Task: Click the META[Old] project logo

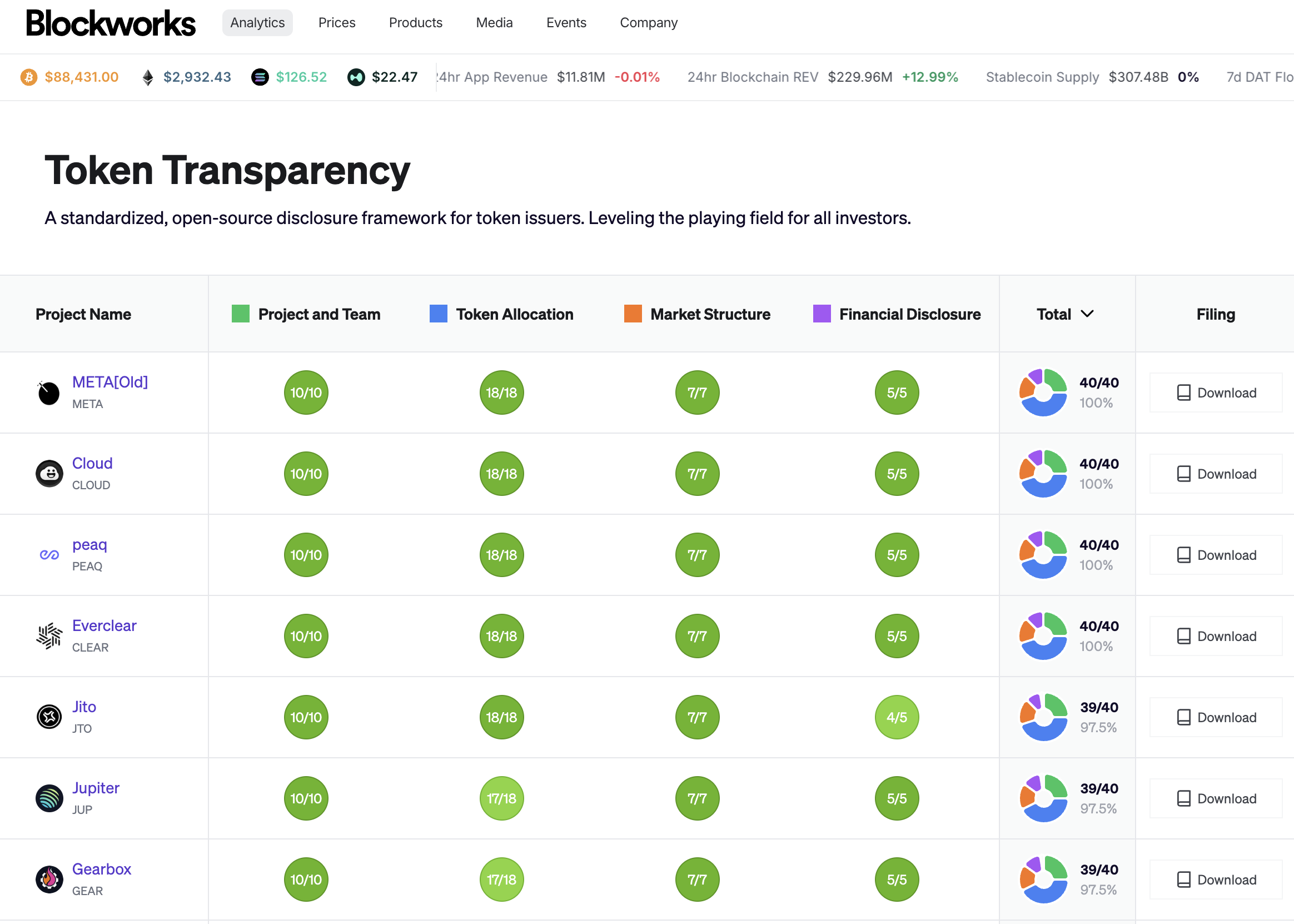Action: coord(48,392)
